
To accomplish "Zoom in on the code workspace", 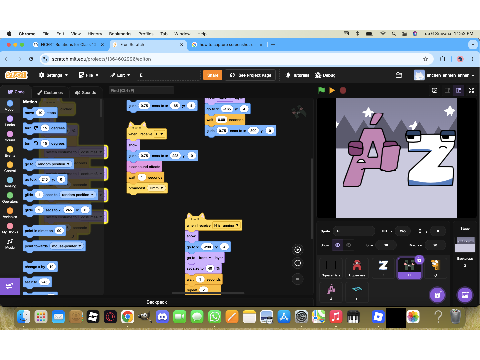I will (297, 249).
